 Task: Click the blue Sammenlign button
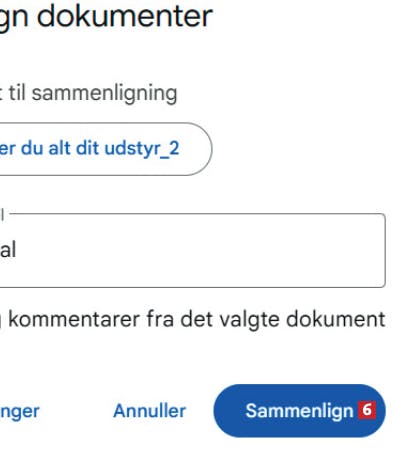tap(299, 411)
